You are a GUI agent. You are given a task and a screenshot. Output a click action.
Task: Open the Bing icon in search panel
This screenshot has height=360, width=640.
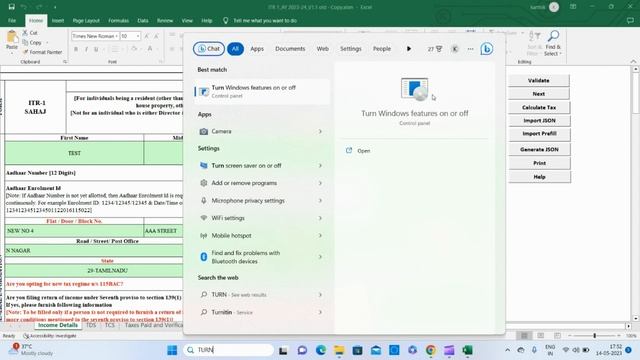click(486, 49)
